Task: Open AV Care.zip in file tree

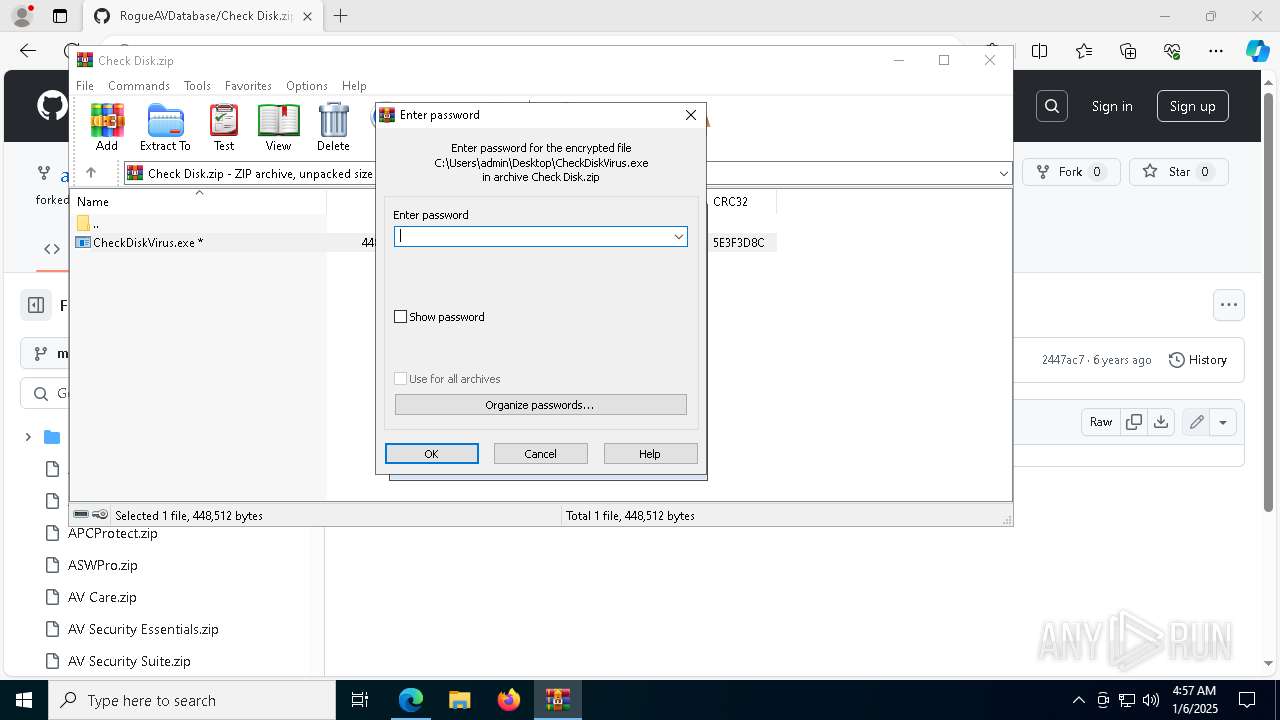Action: pos(102,597)
